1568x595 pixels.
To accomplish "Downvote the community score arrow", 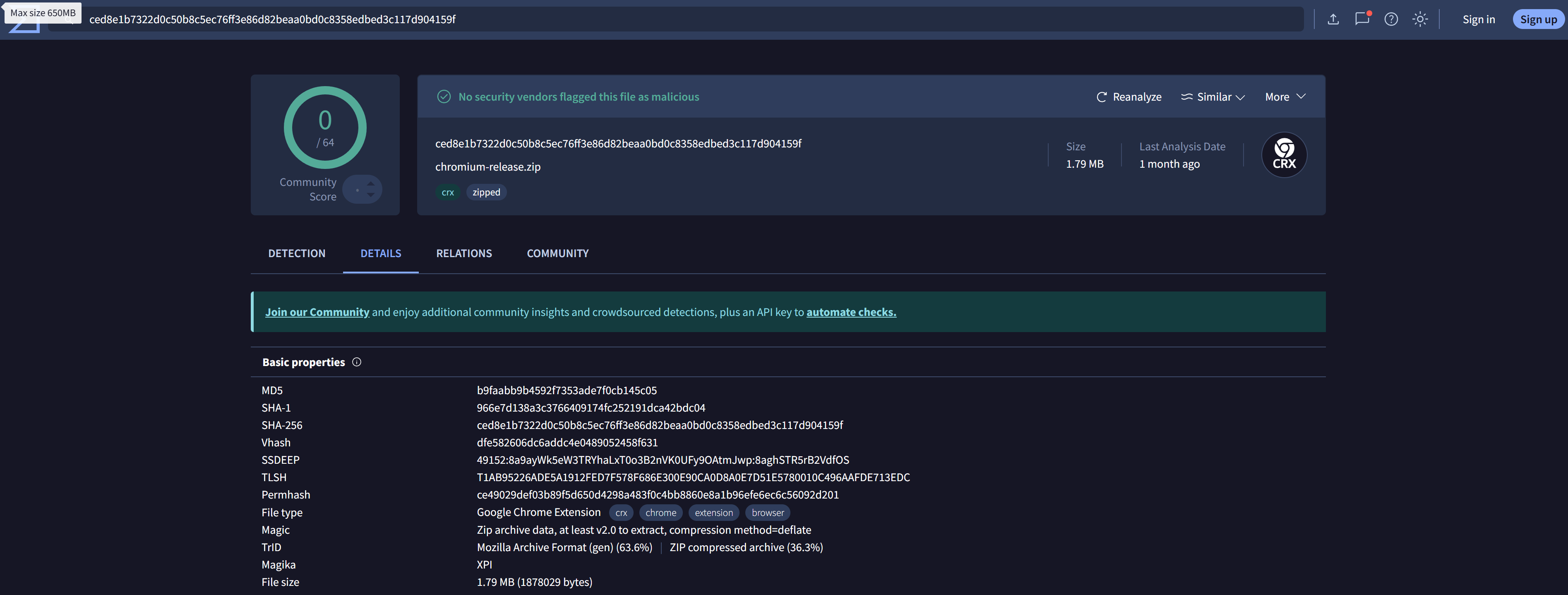I will (371, 195).
